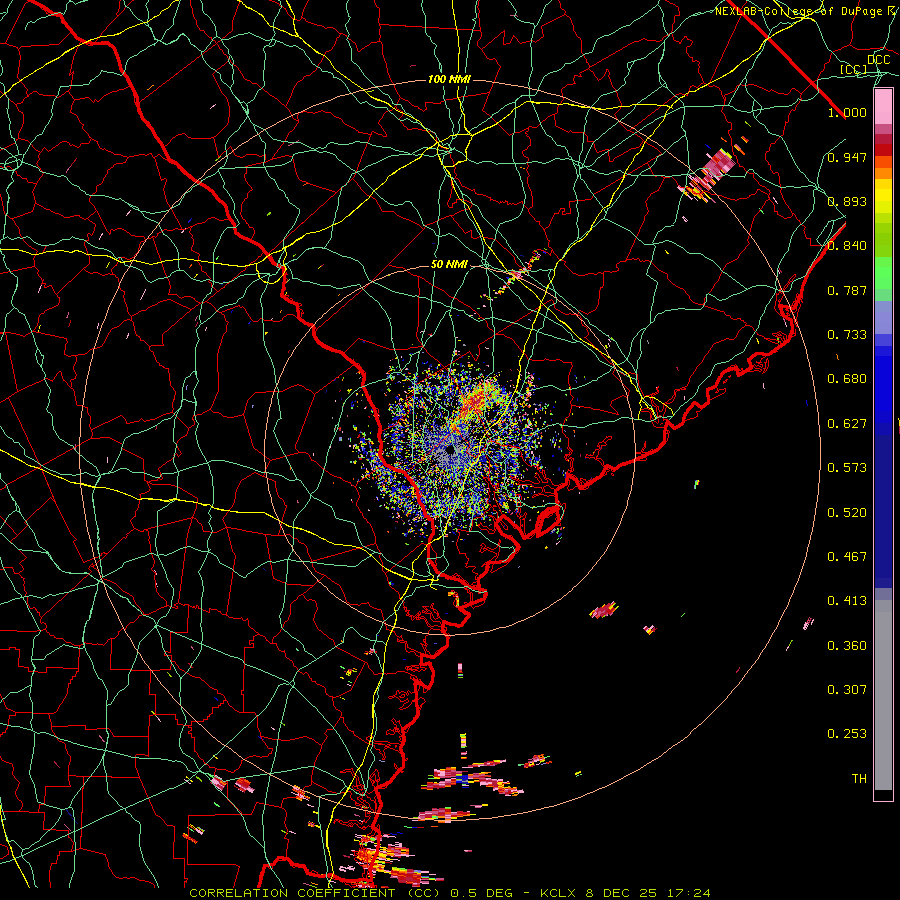Click the 50 NMI range ring label
Viewport: 900px width, 900px height.
[x=449, y=264]
